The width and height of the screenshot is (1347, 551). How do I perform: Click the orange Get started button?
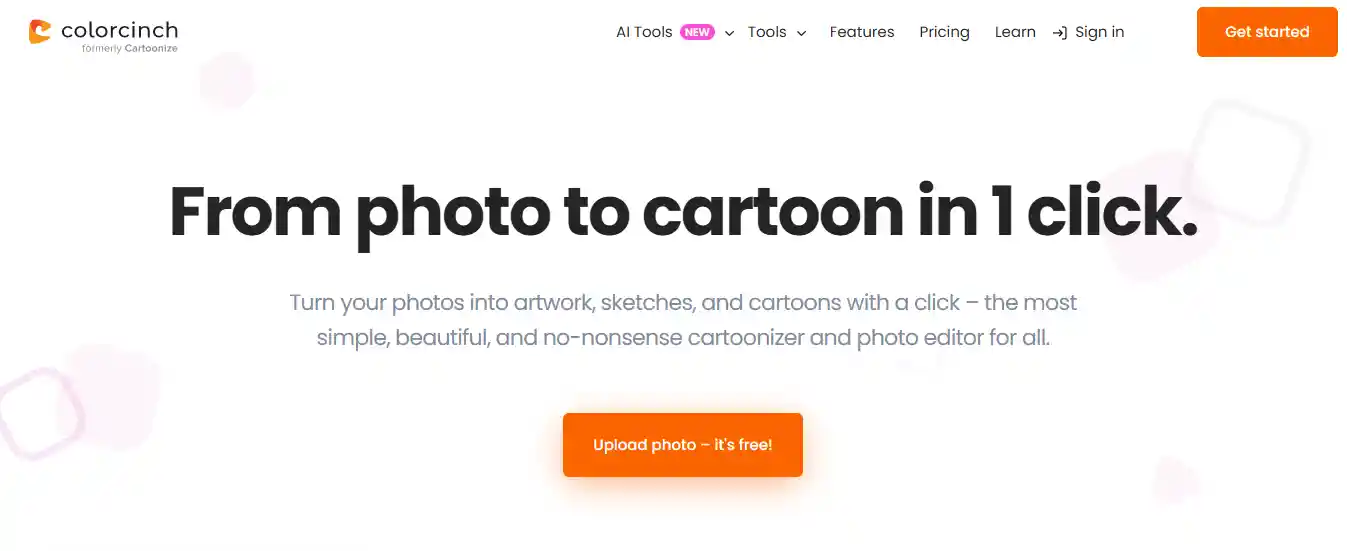[1267, 32]
